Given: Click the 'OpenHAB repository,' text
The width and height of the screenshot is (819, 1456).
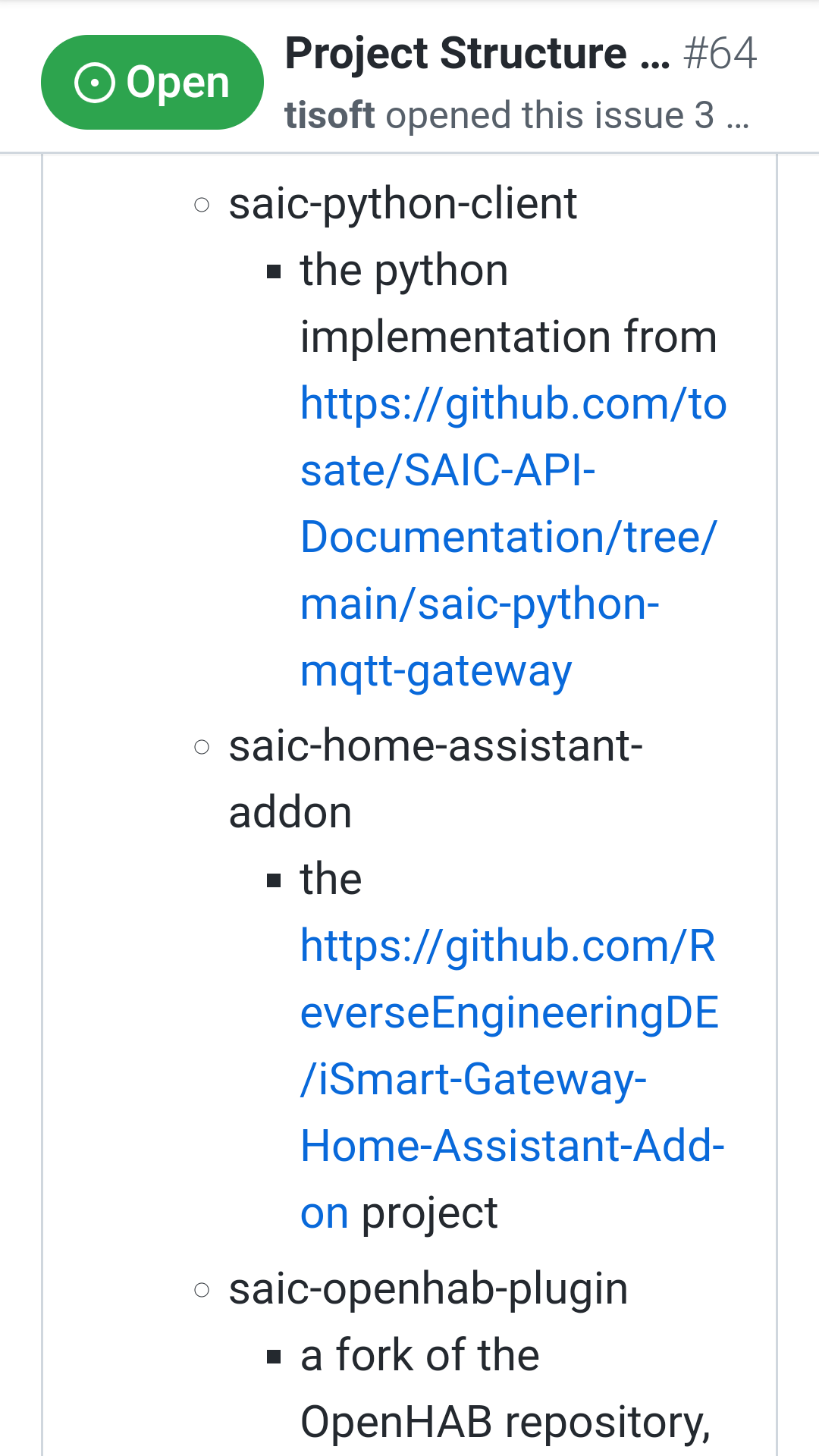Looking at the screenshot, I should tap(505, 1423).
